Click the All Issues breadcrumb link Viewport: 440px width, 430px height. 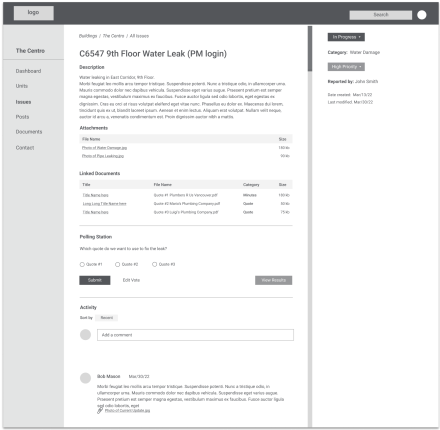[139, 36]
